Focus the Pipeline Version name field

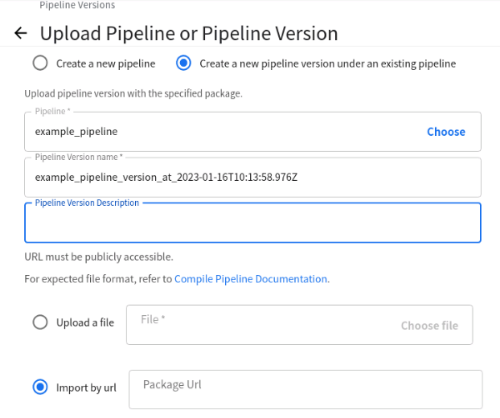(x=253, y=177)
